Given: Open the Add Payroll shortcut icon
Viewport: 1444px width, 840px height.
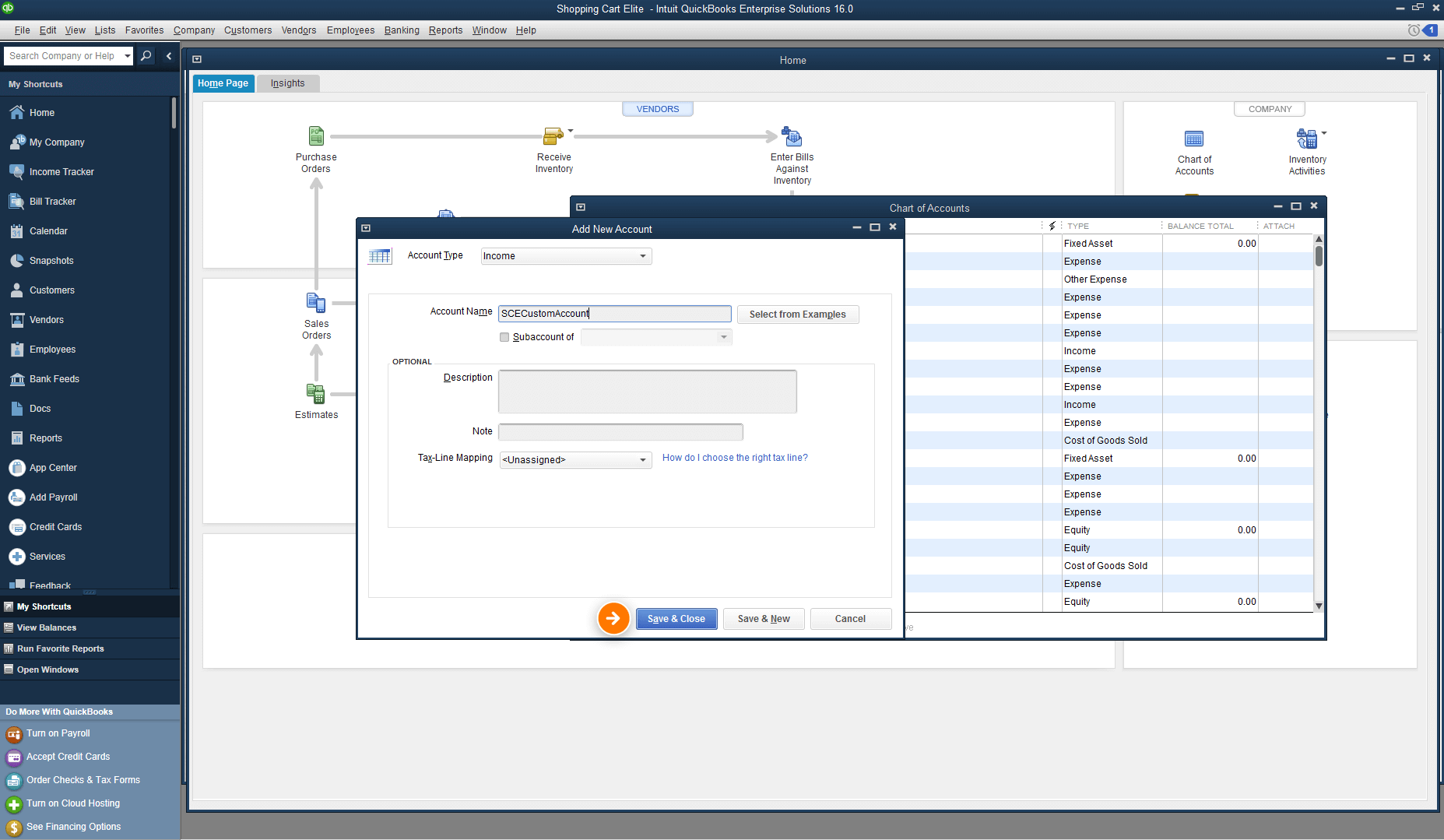Looking at the screenshot, I should (17, 497).
